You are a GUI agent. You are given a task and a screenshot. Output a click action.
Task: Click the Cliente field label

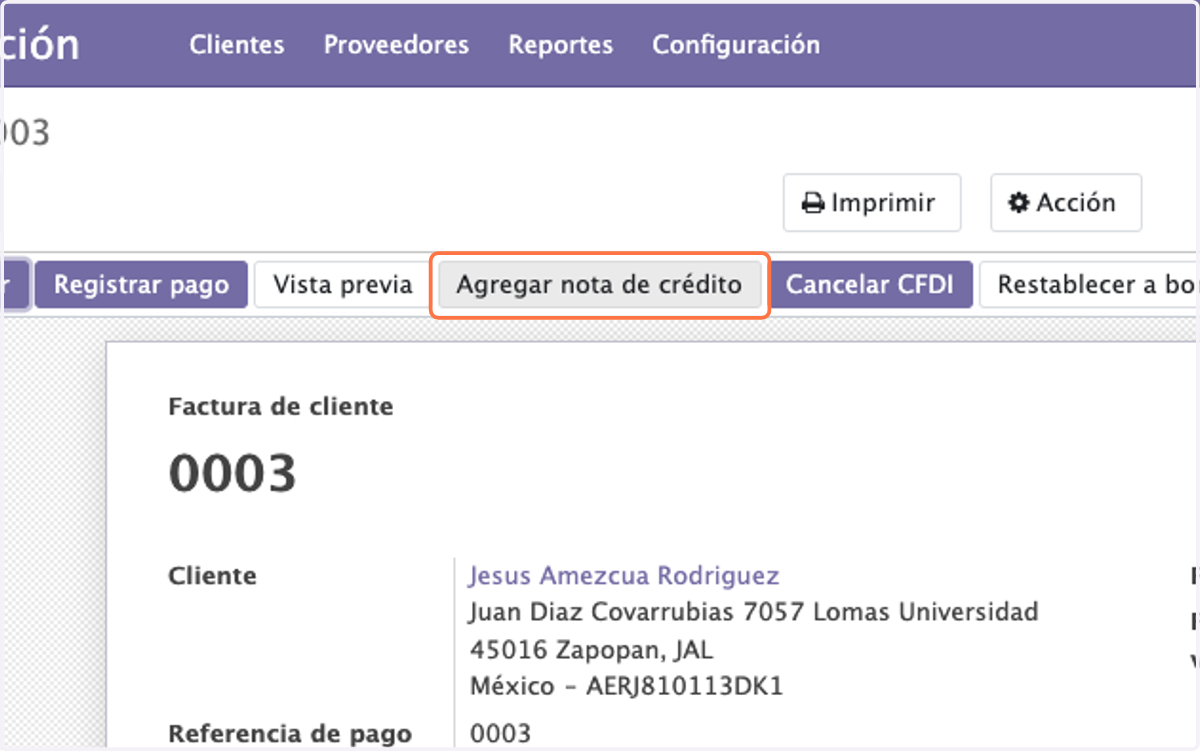tap(212, 576)
